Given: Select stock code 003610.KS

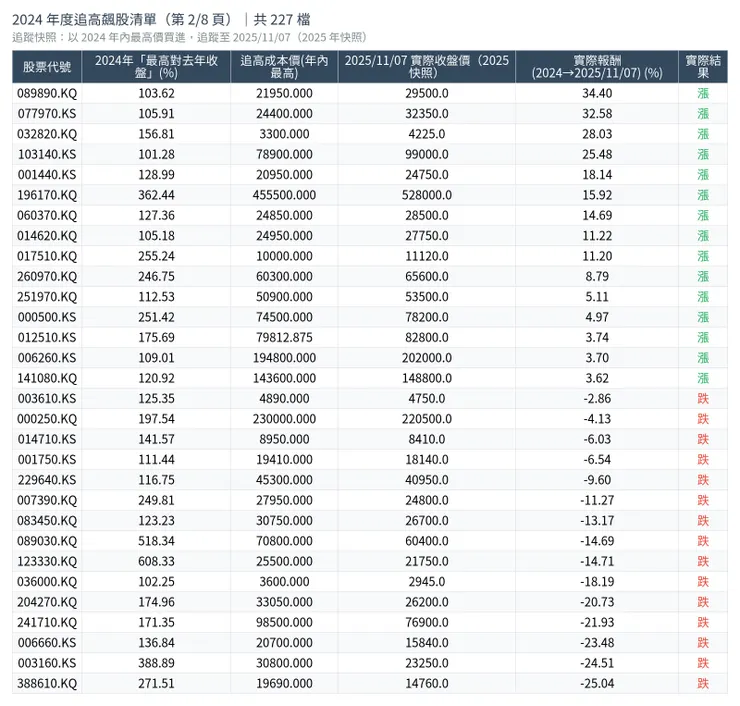Looking at the screenshot, I should click(47, 399).
